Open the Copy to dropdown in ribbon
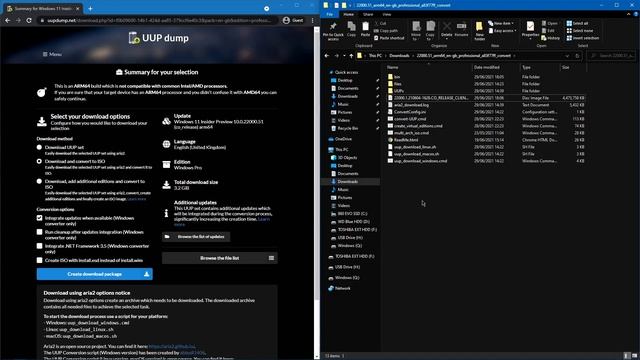The height and width of the screenshot is (360, 640). click(430, 31)
